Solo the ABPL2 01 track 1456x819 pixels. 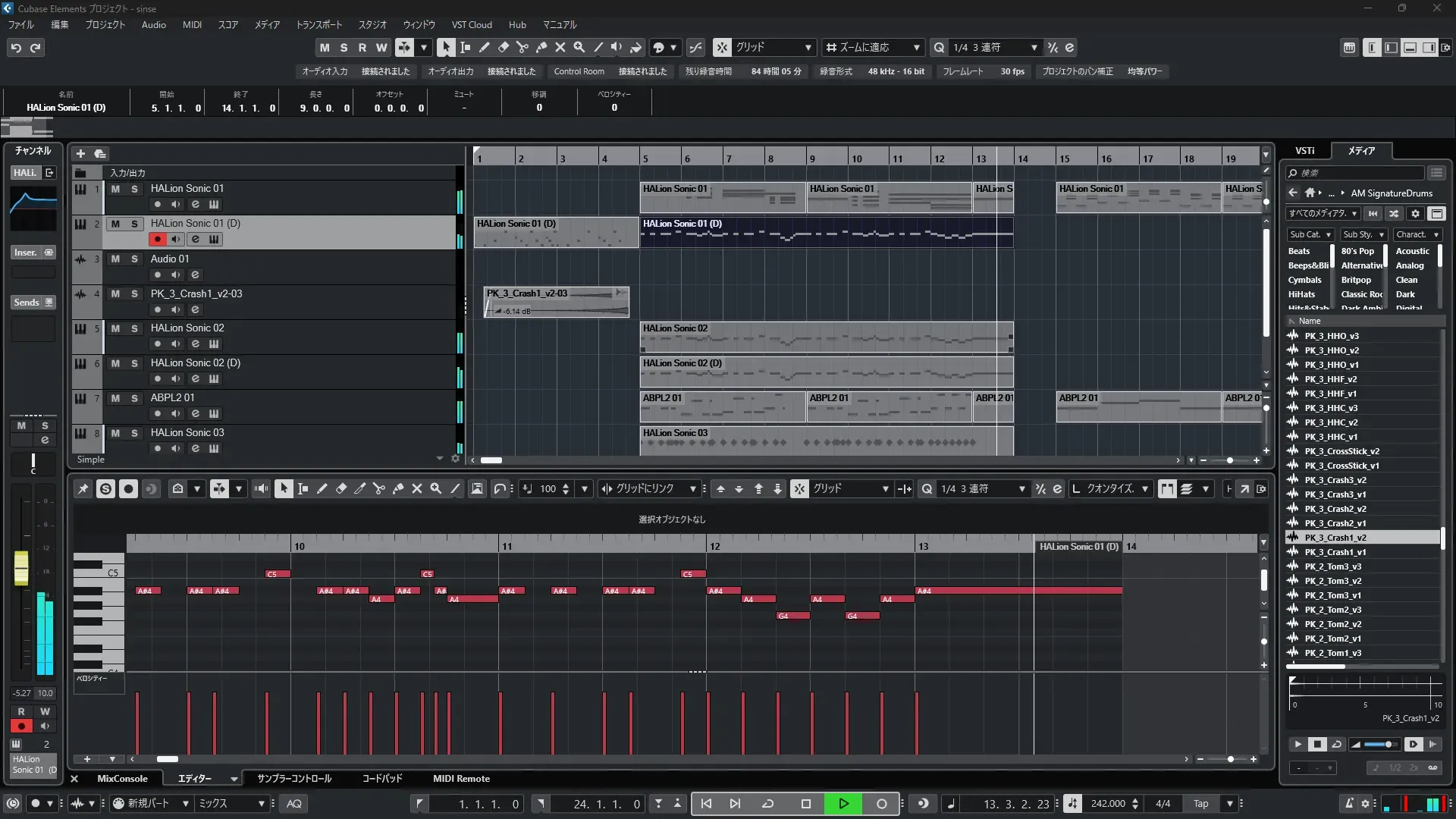[x=134, y=398]
